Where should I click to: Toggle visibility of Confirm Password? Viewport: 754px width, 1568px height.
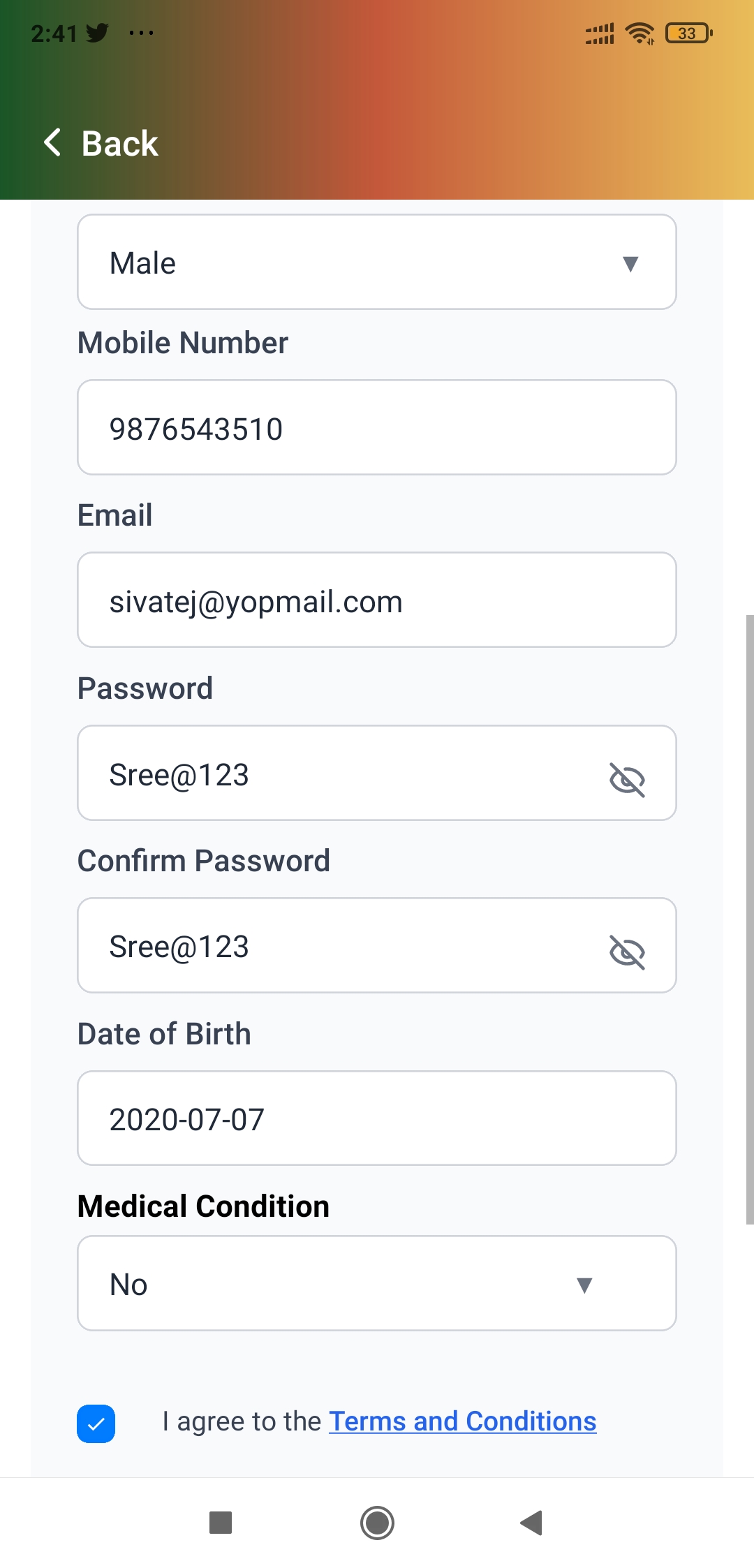(x=627, y=952)
